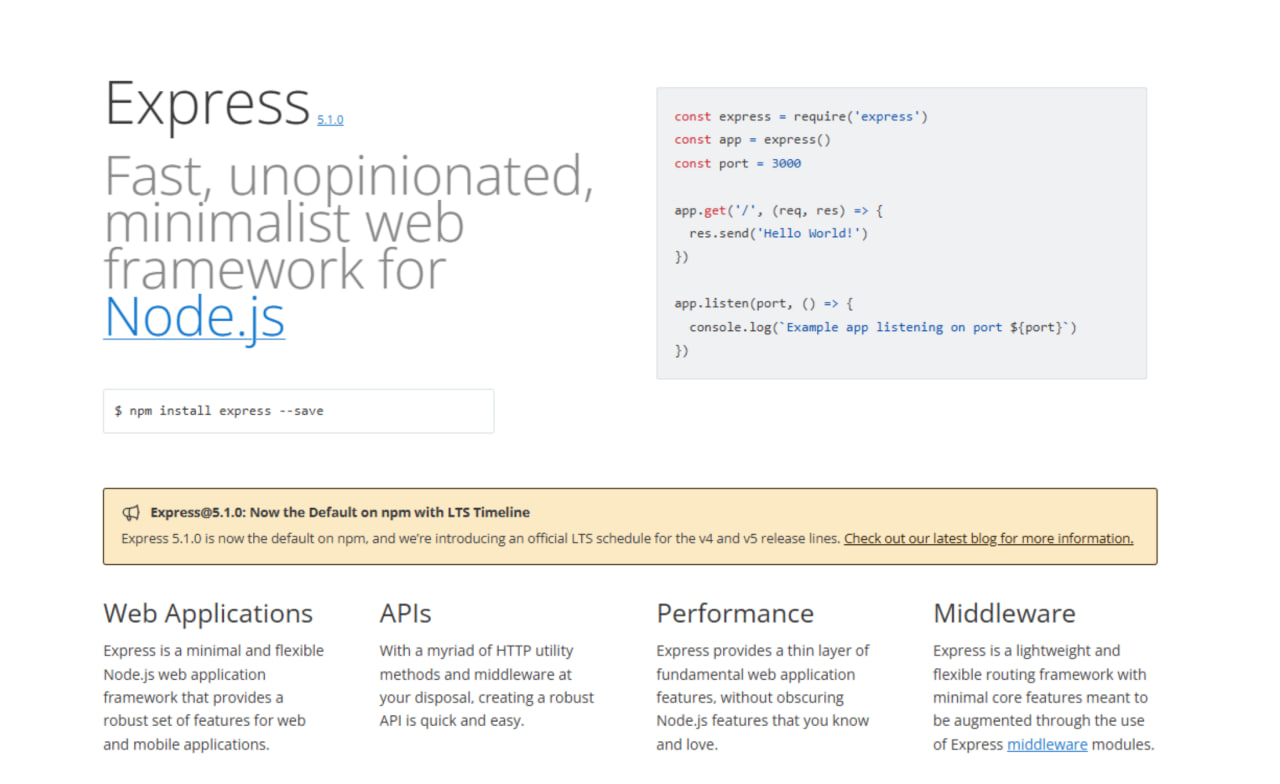
Task: Click the "const port = 3000" code line
Action: pos(737,163)
